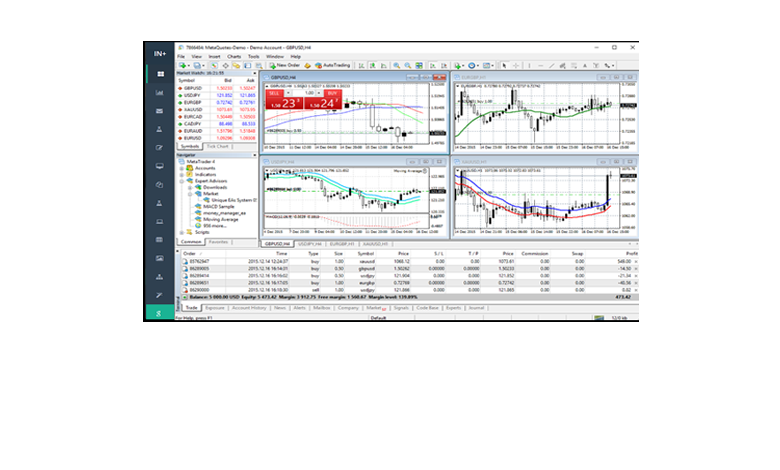Select XAUUSD row in Market Watch

tap(217, 109)
